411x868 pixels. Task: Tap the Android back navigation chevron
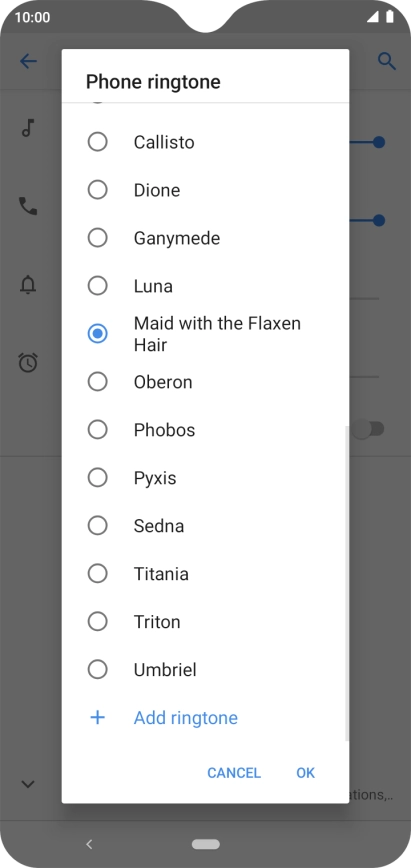click(89, 844)
